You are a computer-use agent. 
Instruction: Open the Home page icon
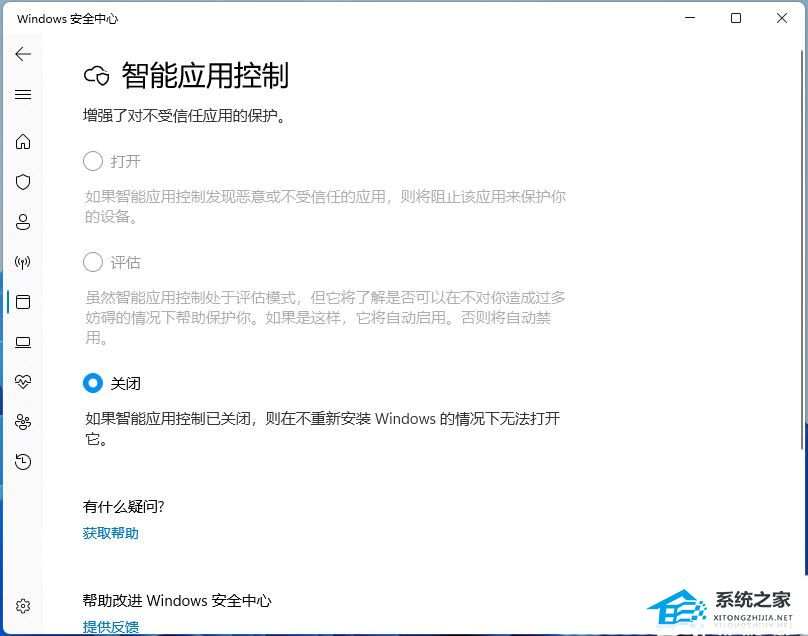[x=23, y=141]
